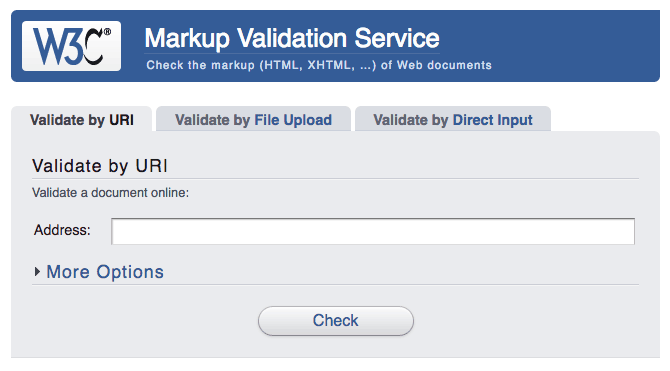Expand the More Options disclosure triangle

(x=37, y=271)
